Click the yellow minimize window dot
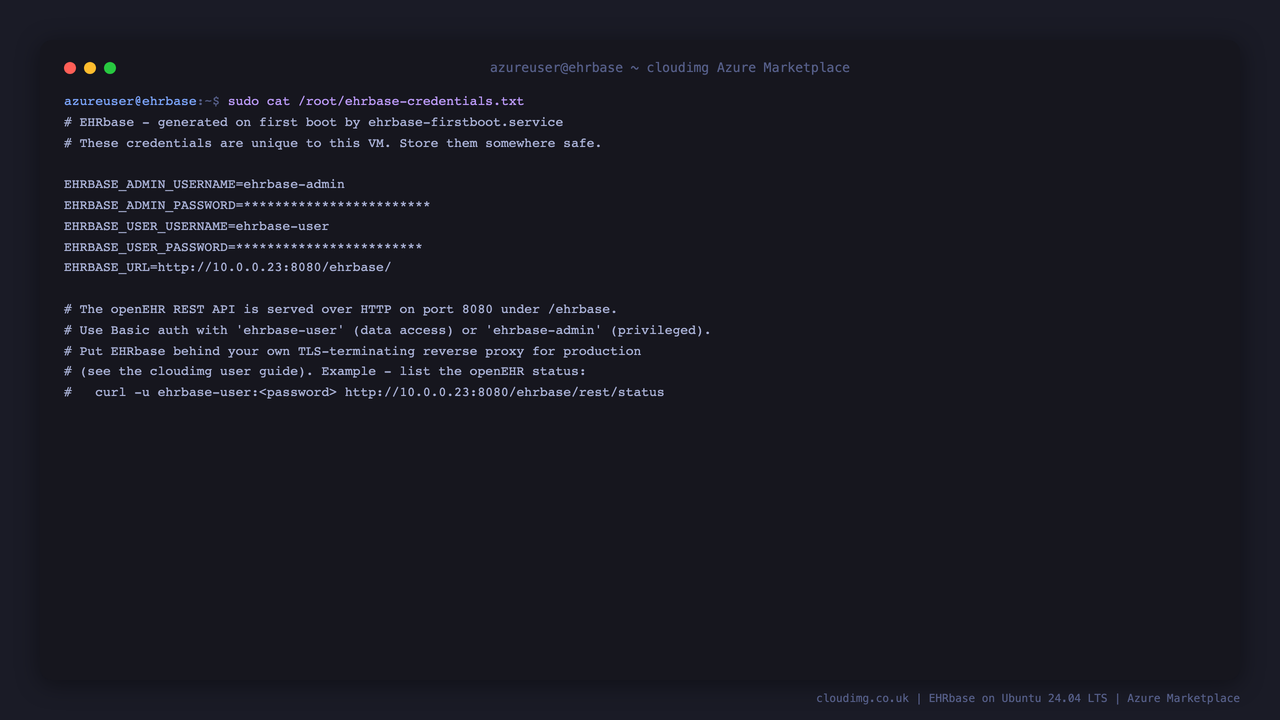 point(90,68)
